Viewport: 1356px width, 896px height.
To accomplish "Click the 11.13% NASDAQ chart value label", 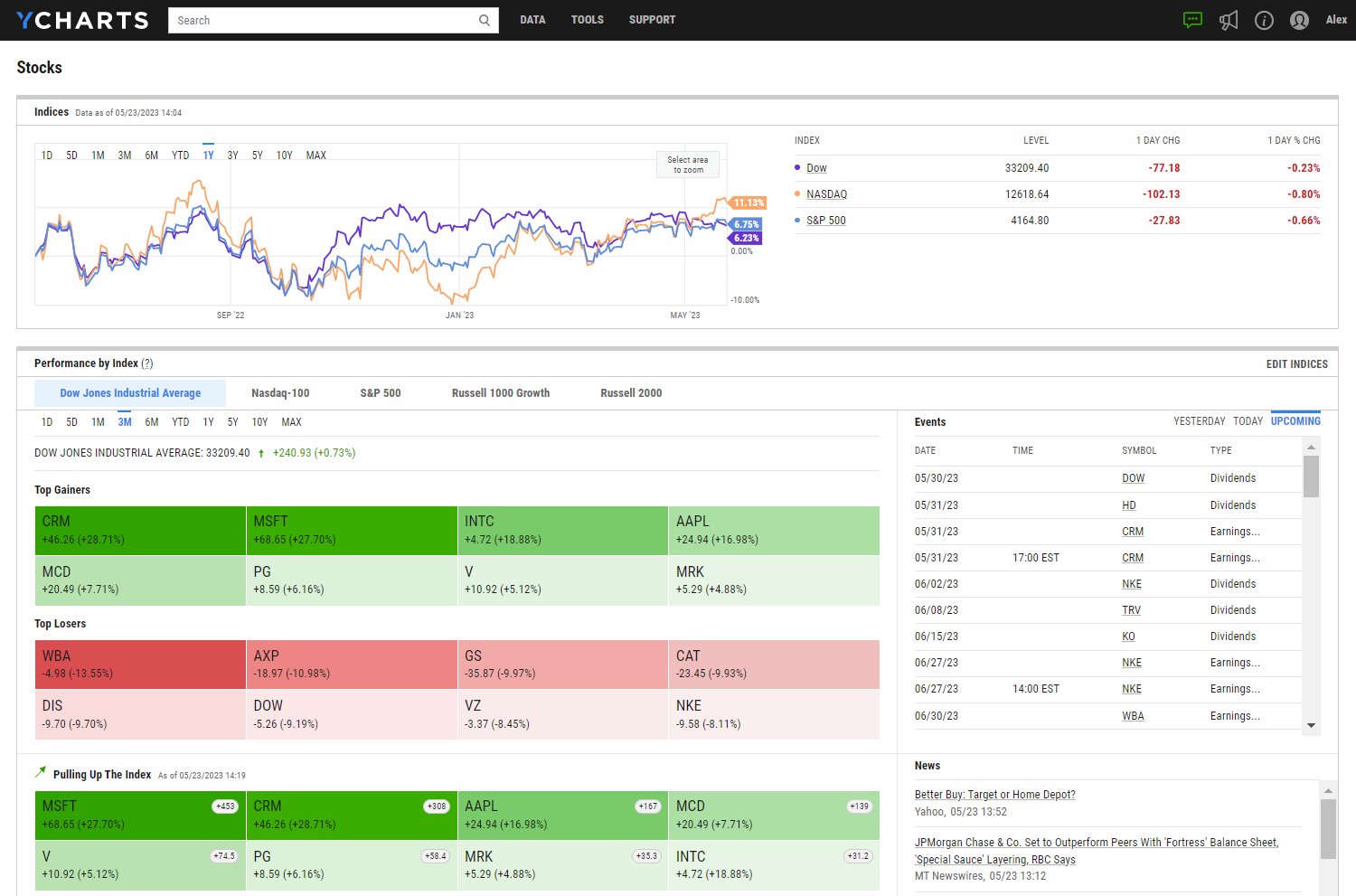I will click(x=749, y=203).
